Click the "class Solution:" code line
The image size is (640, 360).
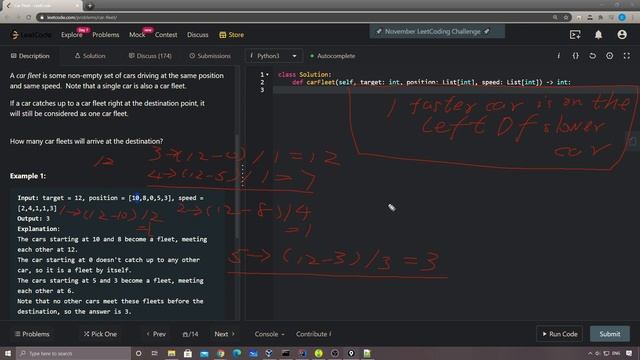pyautogui.click(x=305, y=75)
